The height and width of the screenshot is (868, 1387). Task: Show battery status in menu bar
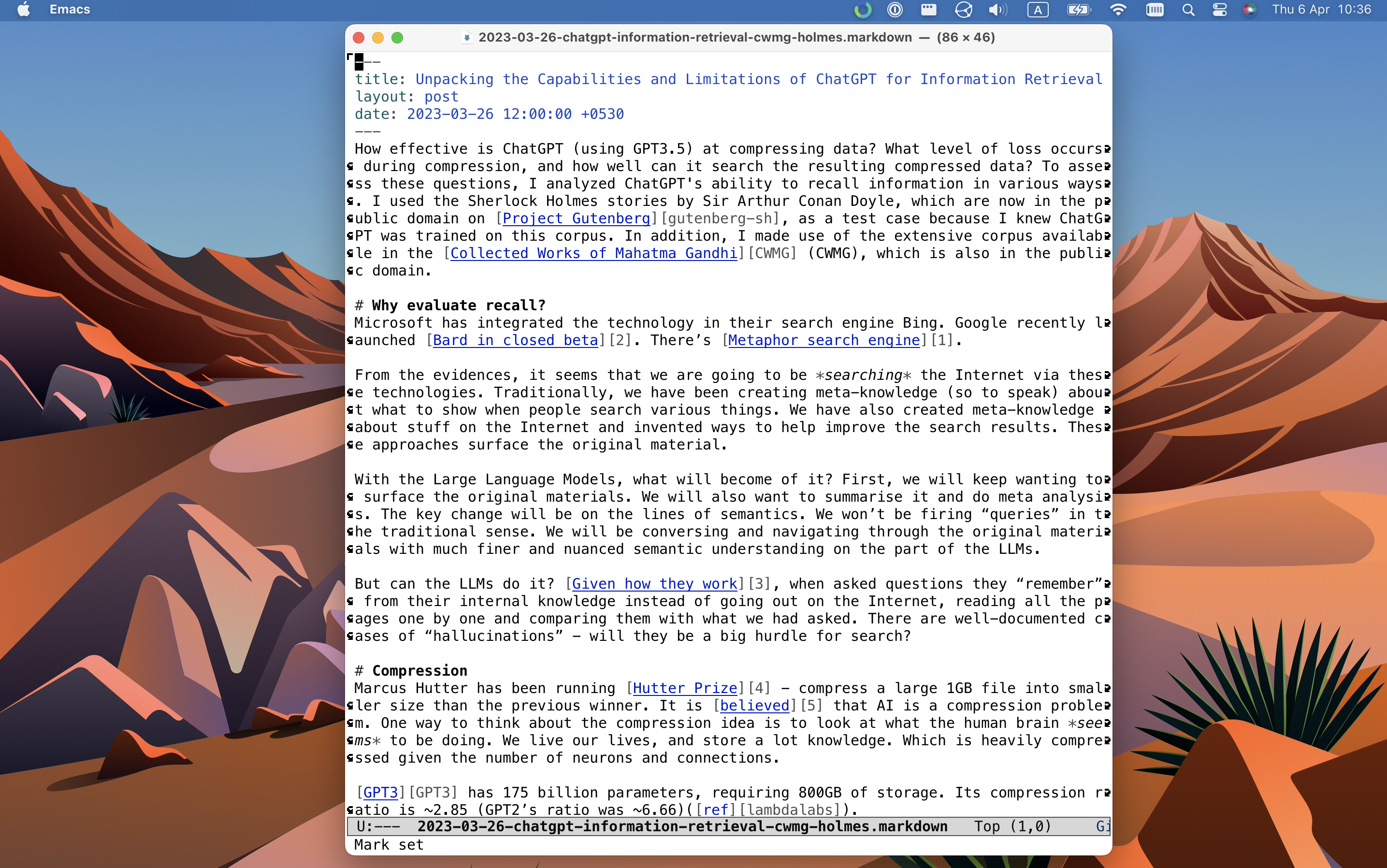(x=1079, y=10)
